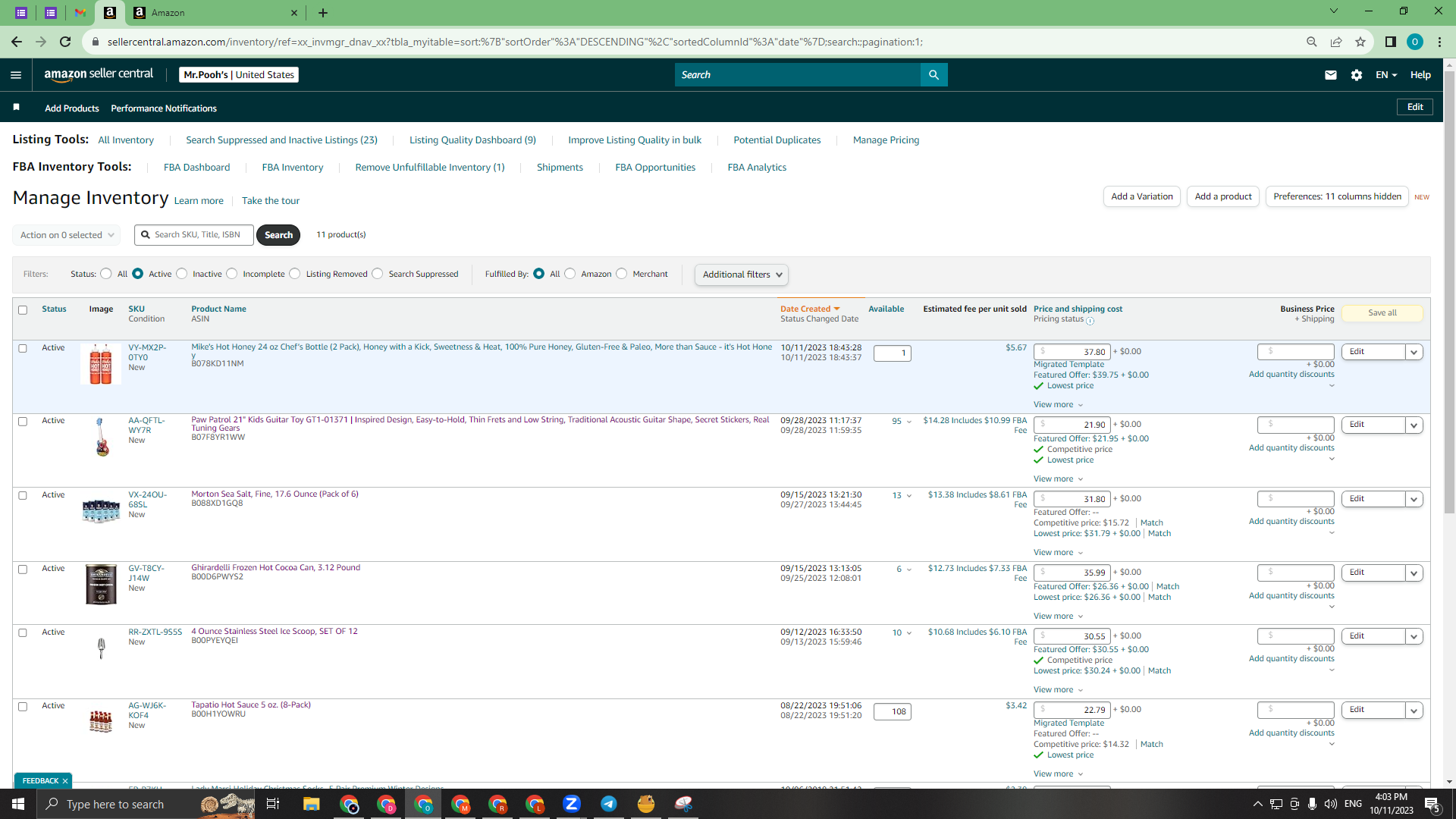Check the Tapatio Hot Sauce row checkbox
This screenshot has width=1456, height=819.
coord(23,707)
